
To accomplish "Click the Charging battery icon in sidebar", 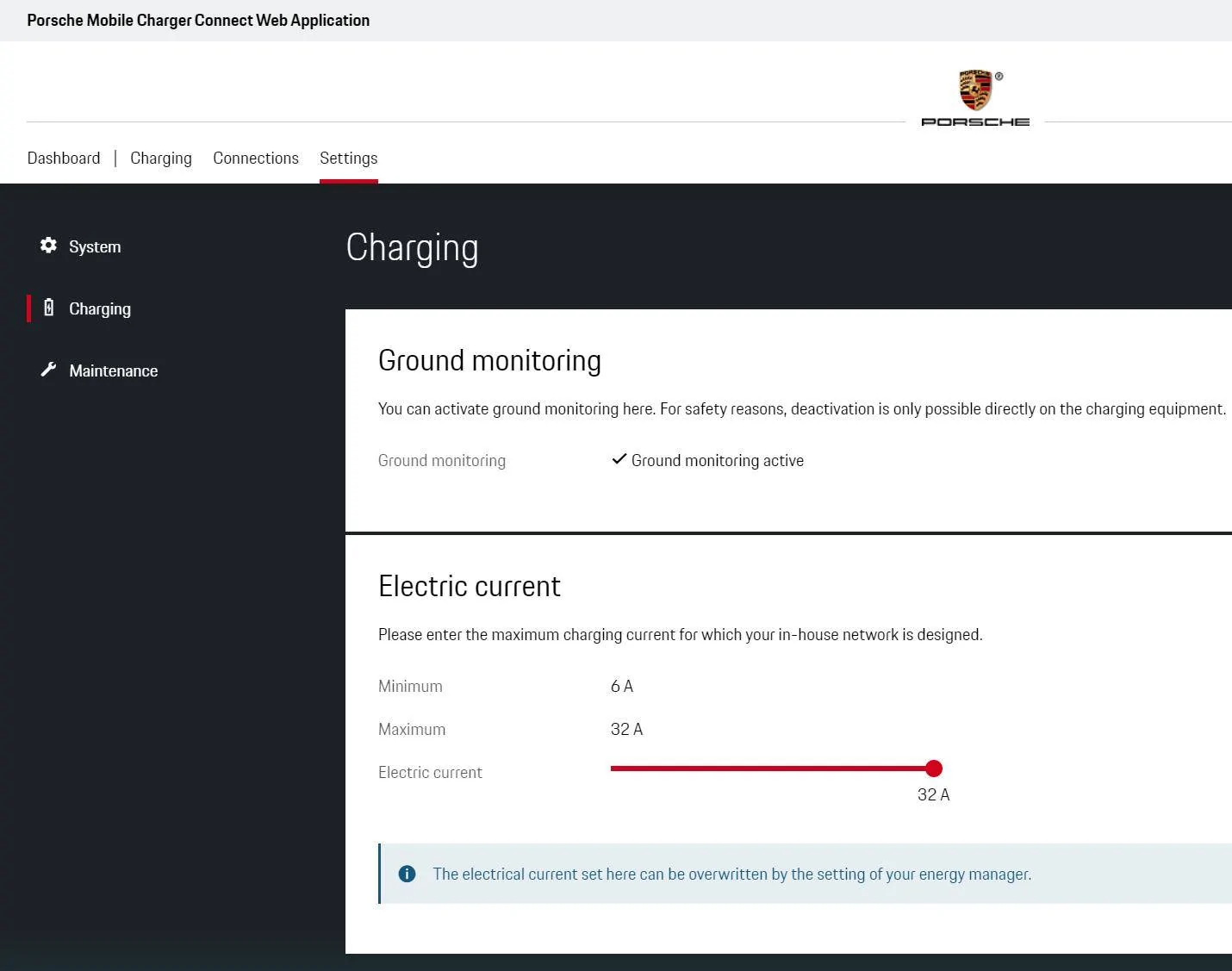I will [48, 308].
